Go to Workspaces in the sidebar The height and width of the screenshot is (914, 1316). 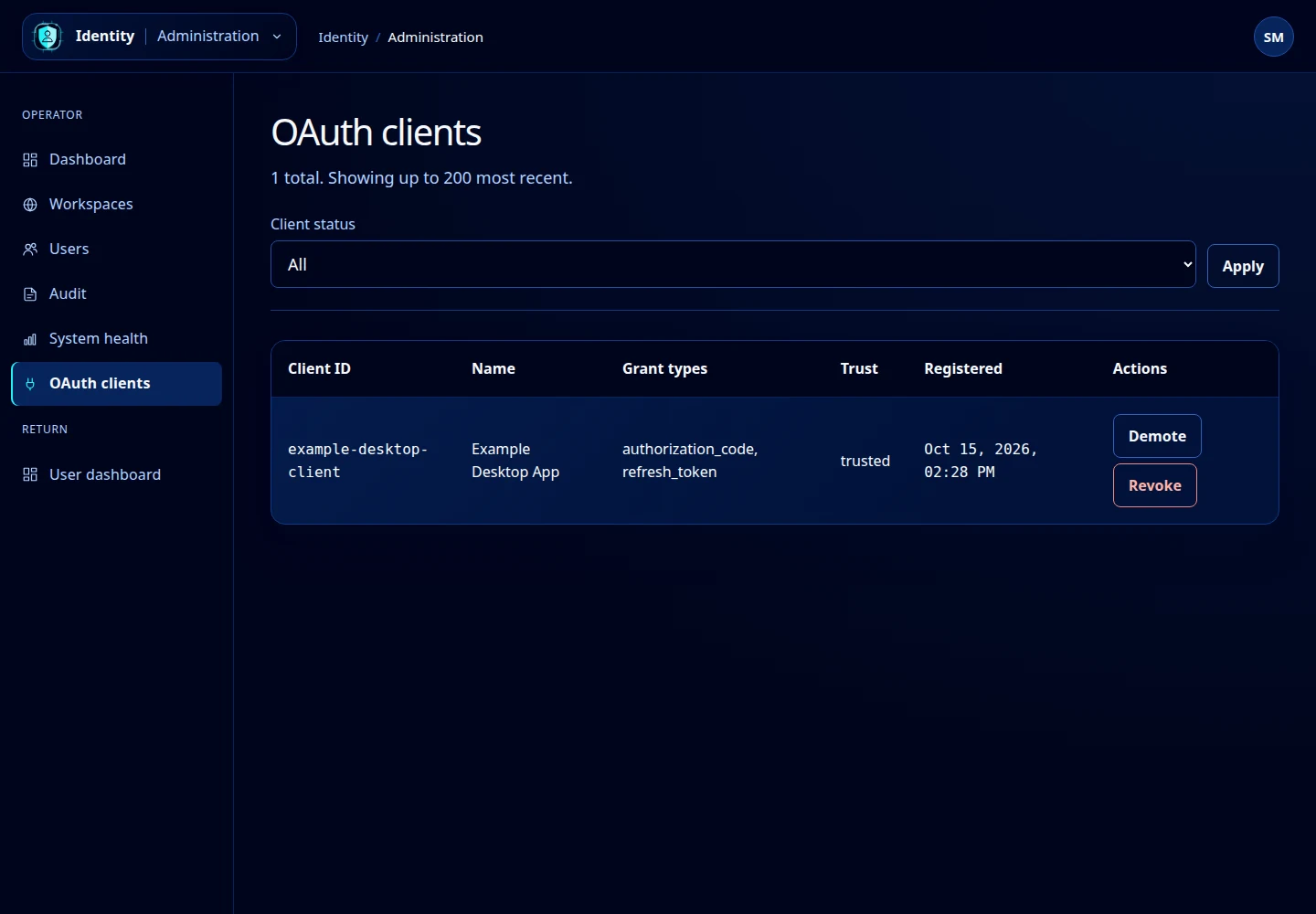[116, 204]
